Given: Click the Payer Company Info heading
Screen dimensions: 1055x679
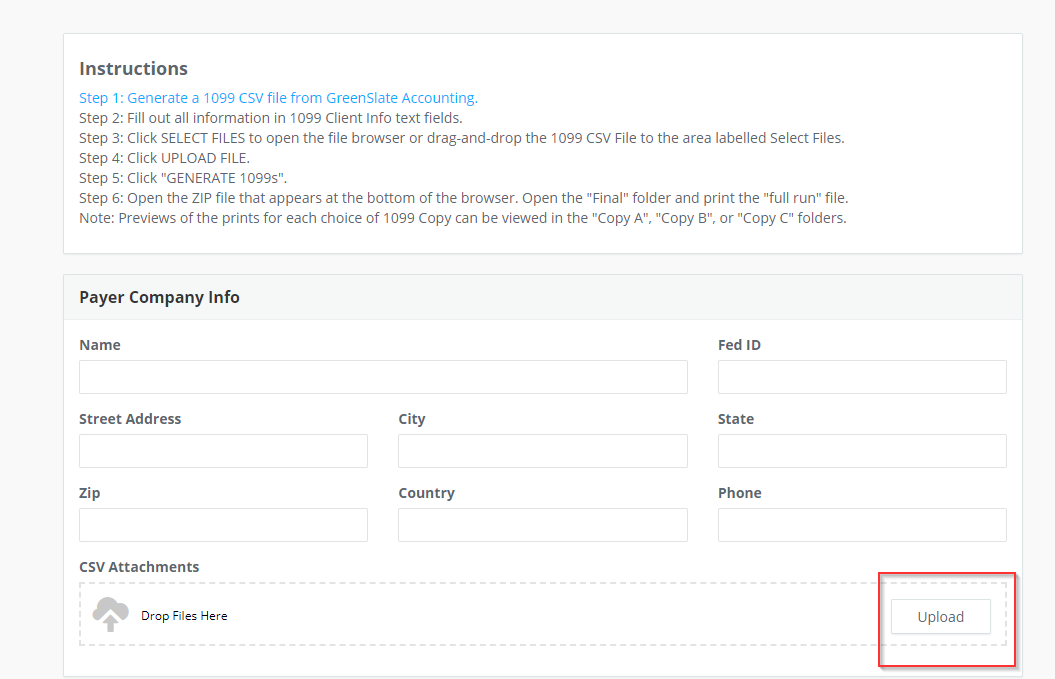Looking at the screenshot, I should pyautogui.click(x=159, y=297).
